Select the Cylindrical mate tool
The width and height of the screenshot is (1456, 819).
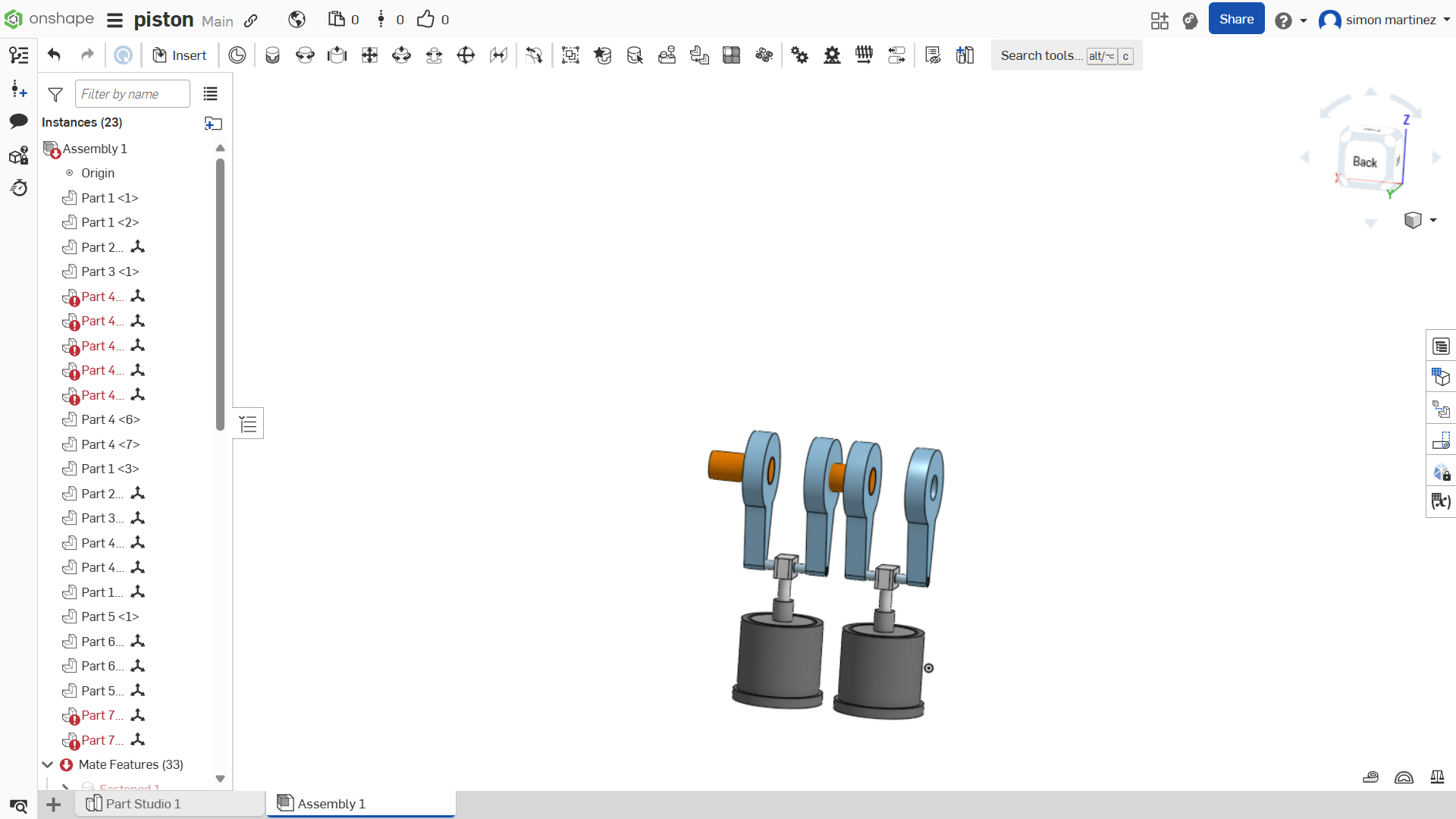tap(401, 55)
